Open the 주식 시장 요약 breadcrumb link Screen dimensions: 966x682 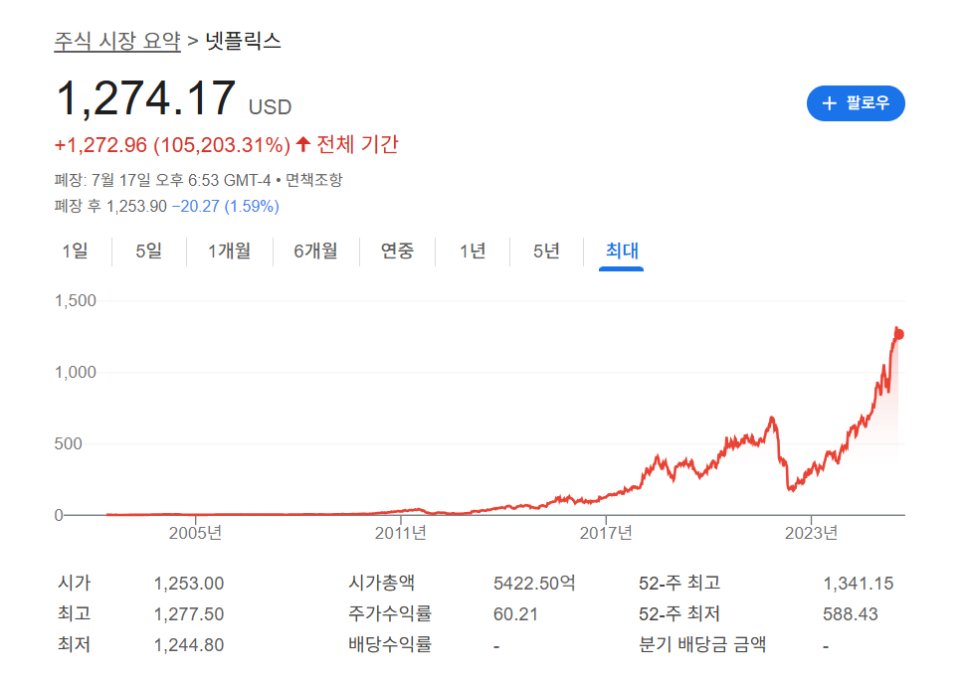coord(117,41)
